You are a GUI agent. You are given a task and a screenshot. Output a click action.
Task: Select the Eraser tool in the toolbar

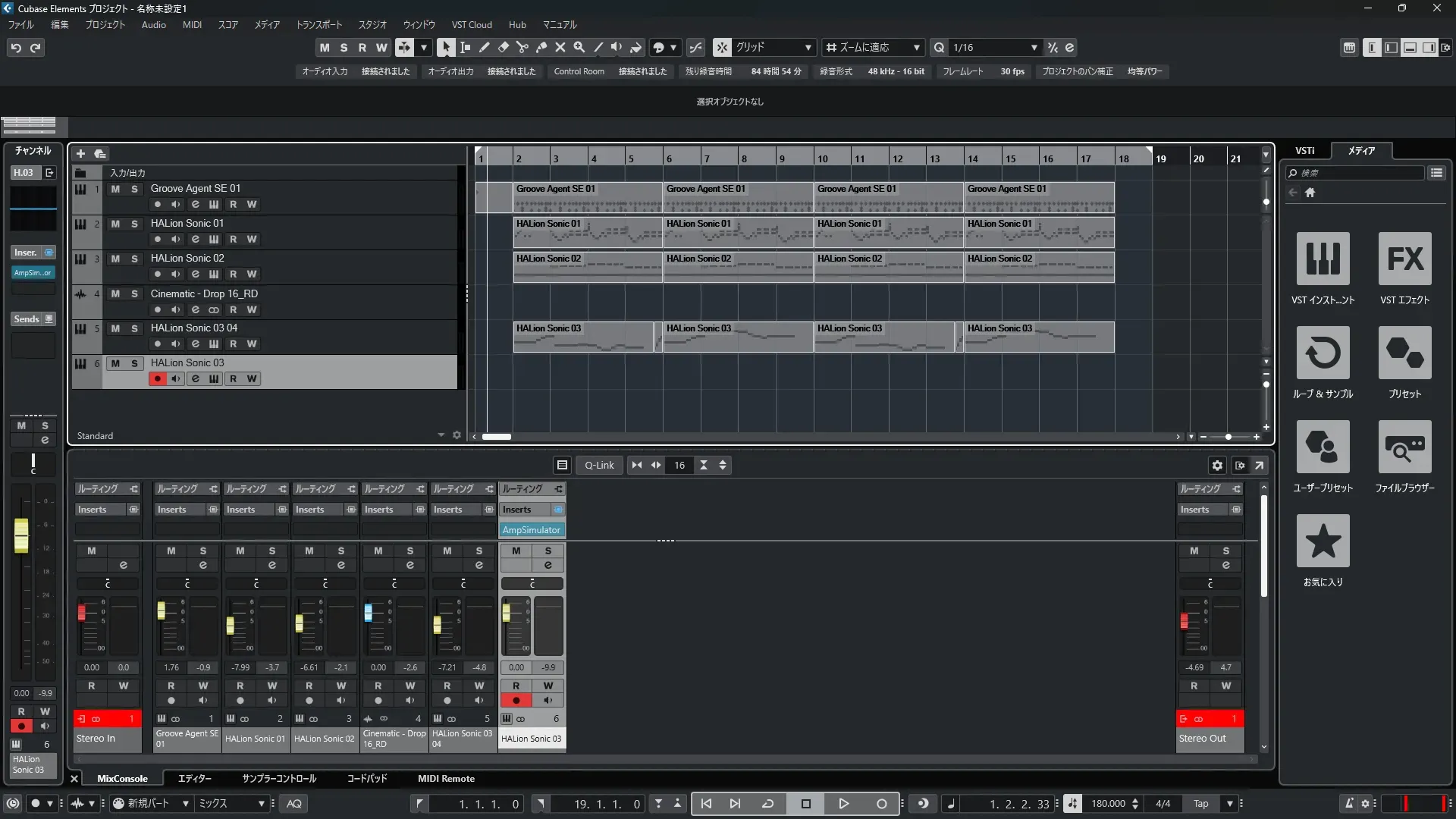pyautogui.click(x=503, y=47)
